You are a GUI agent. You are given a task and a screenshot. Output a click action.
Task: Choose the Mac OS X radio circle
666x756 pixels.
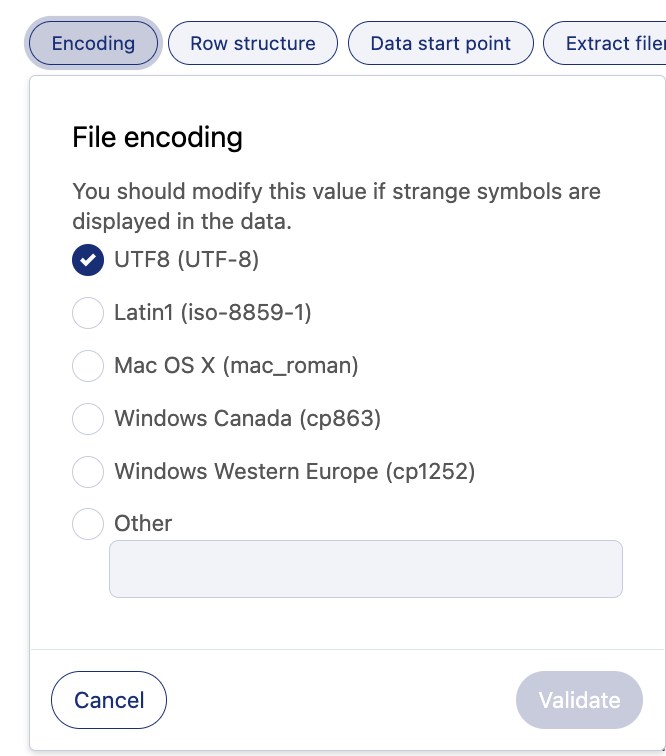click(88, 366)
